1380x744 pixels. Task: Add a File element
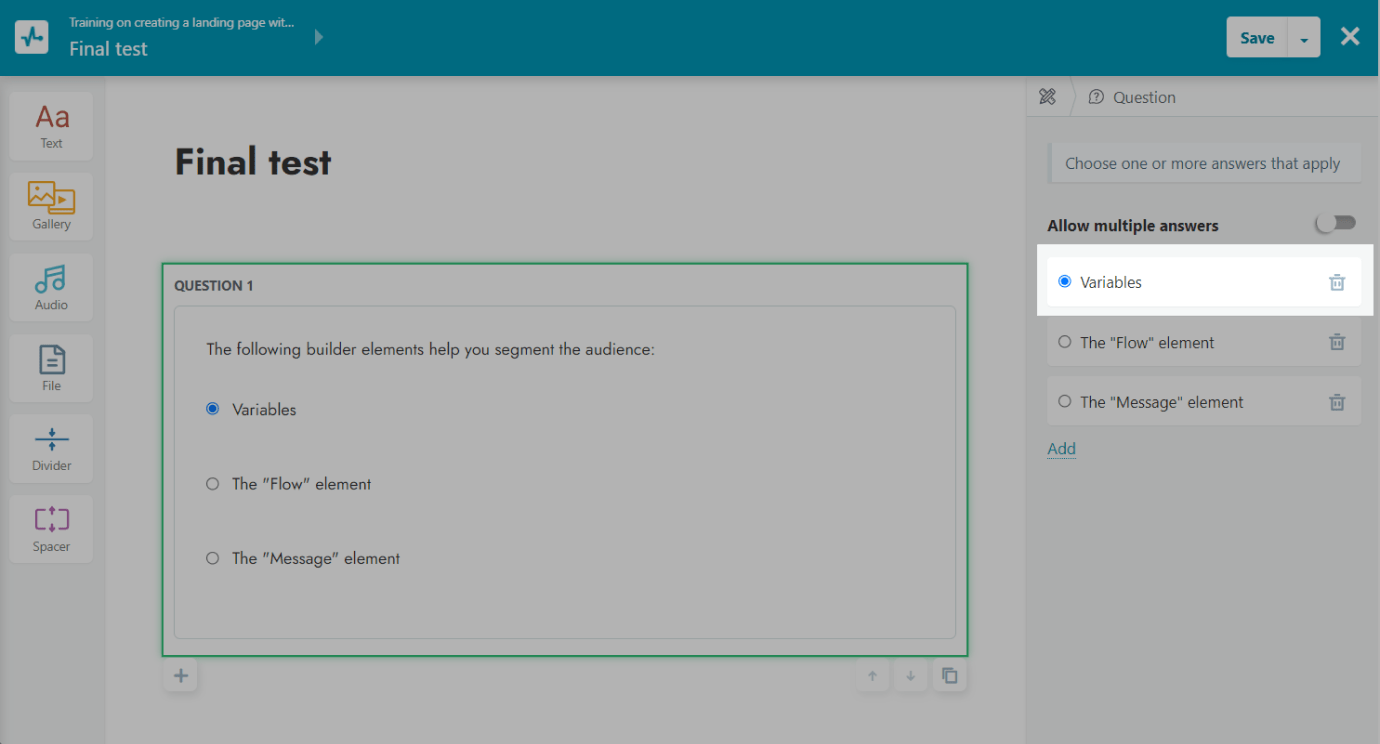51,368
